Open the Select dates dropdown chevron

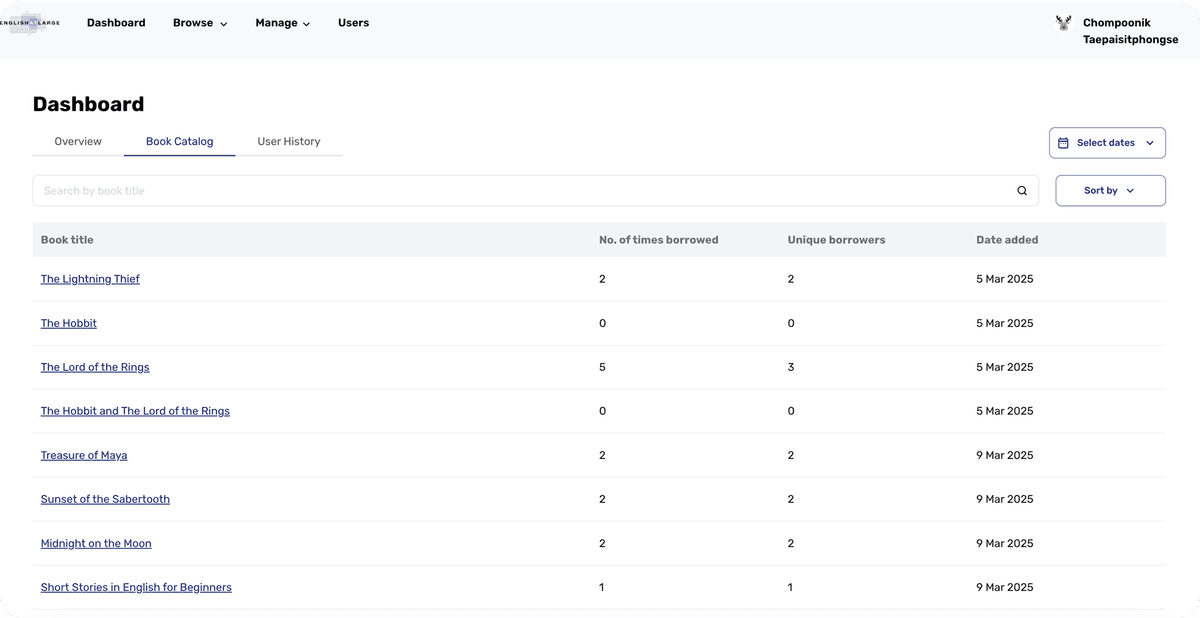tap(1150, 143)
